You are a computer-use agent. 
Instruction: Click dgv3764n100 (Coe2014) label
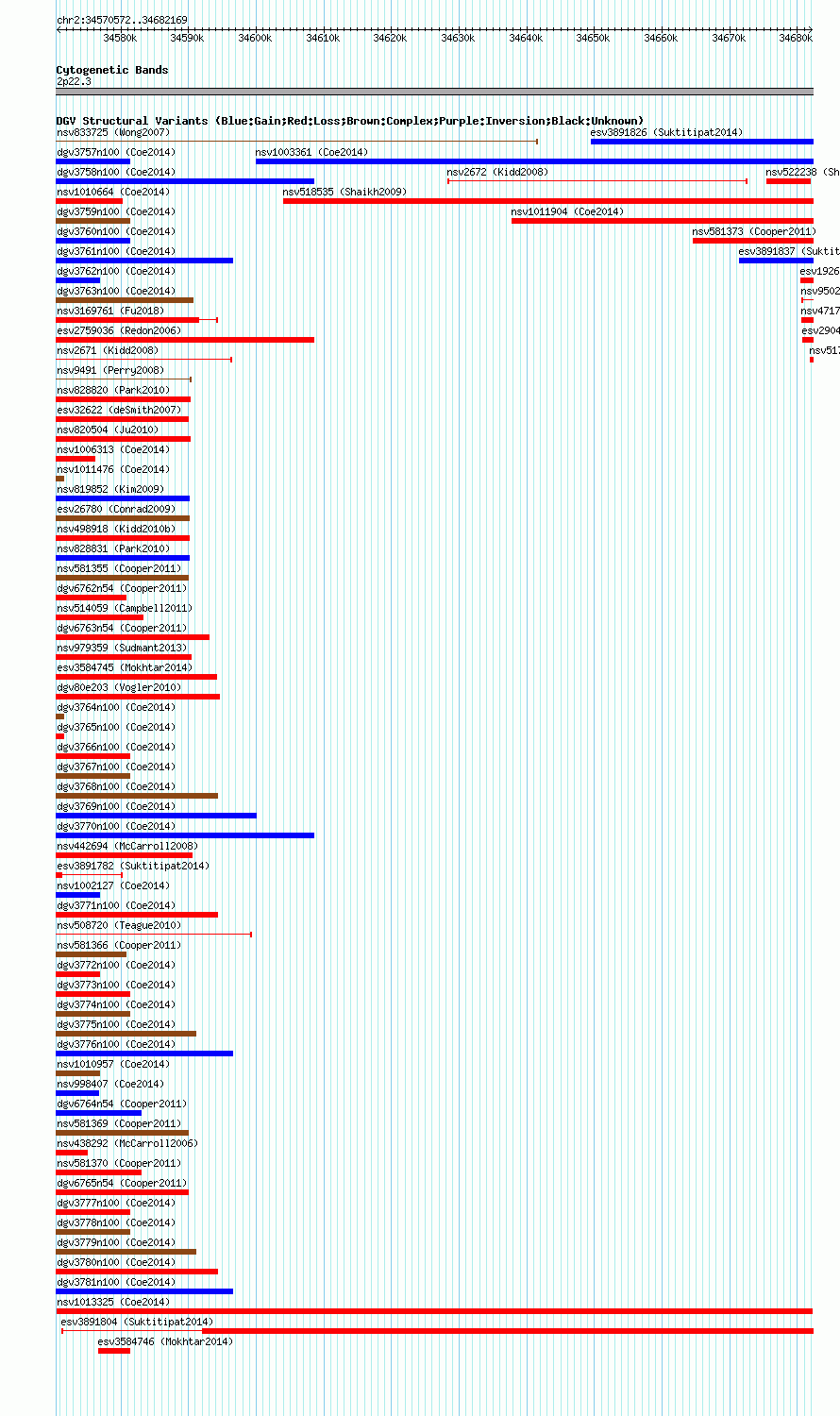pyautogui.click(x=116, y=707)
